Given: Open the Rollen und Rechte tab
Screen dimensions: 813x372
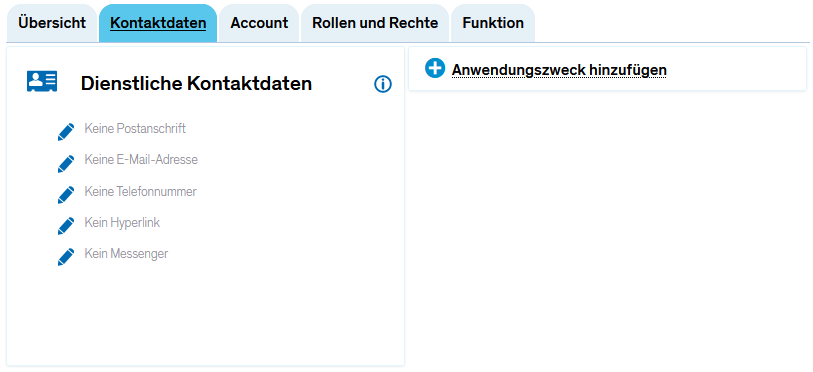Looking at the screenshot, I should pos(375,23).
